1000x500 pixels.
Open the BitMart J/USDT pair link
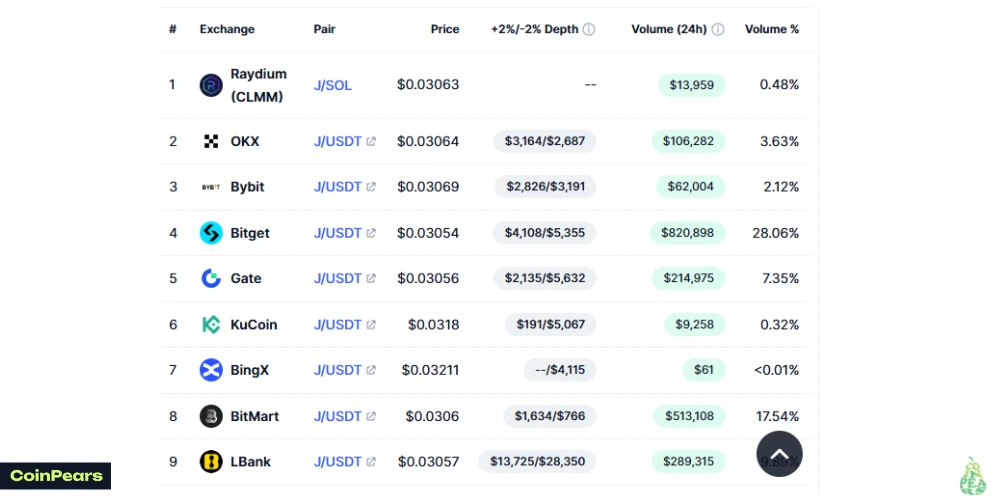[337, 416]
